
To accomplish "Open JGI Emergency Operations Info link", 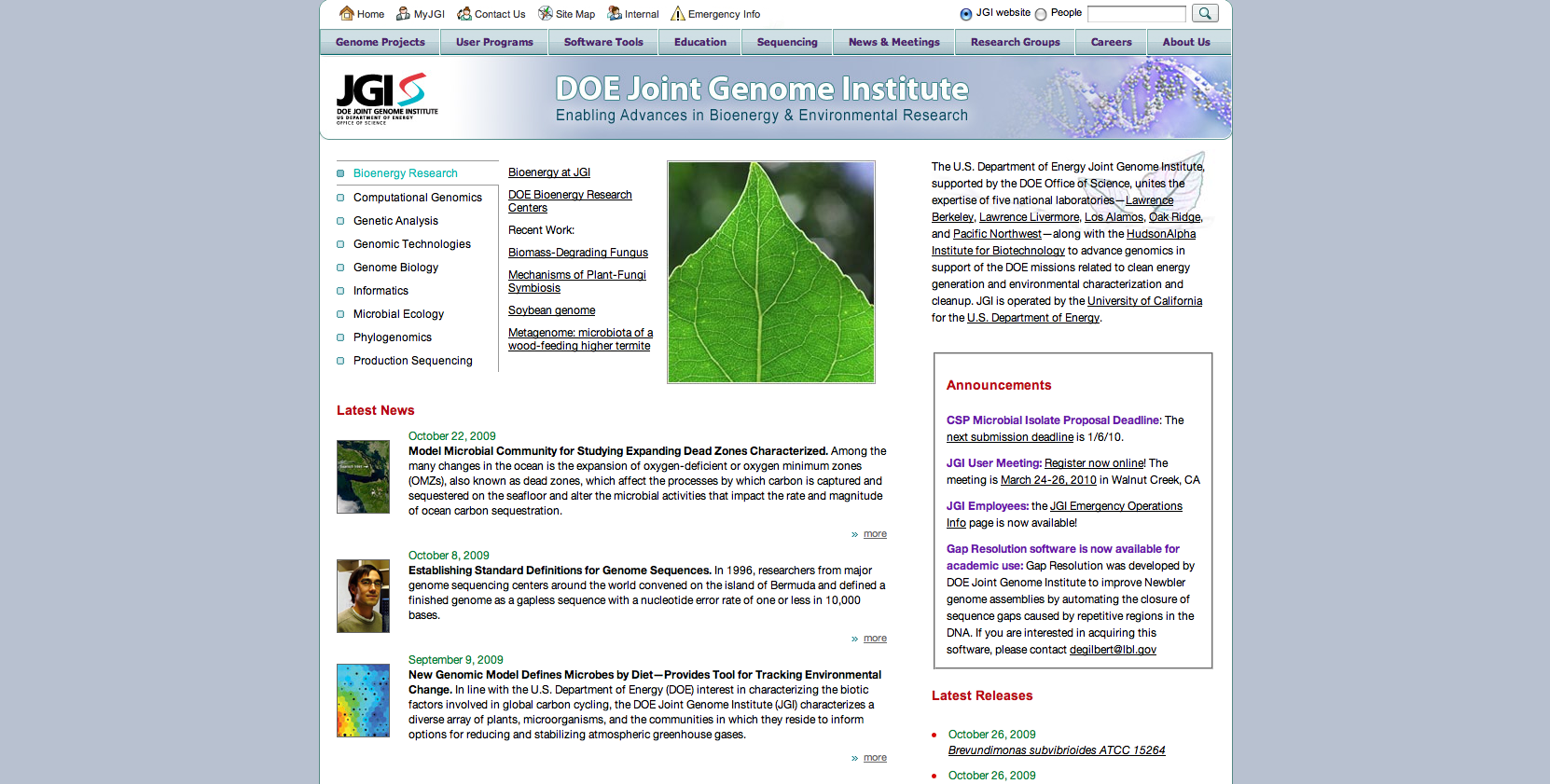I will tap(1116, 506).
